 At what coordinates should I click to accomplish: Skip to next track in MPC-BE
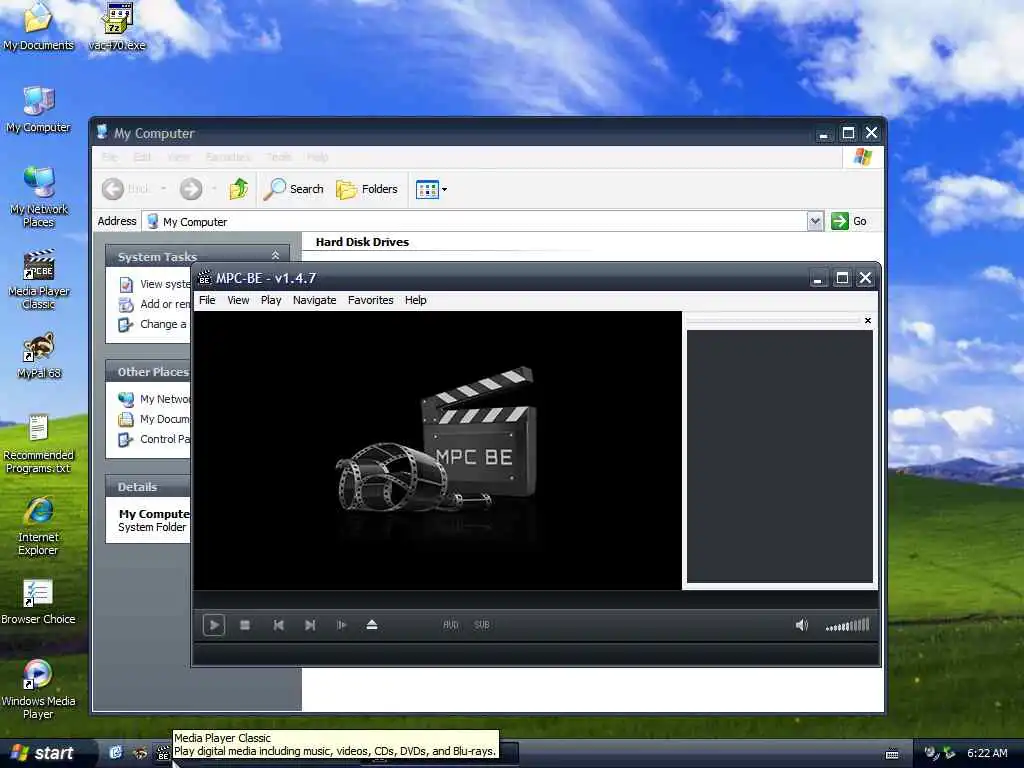point(310,625)
